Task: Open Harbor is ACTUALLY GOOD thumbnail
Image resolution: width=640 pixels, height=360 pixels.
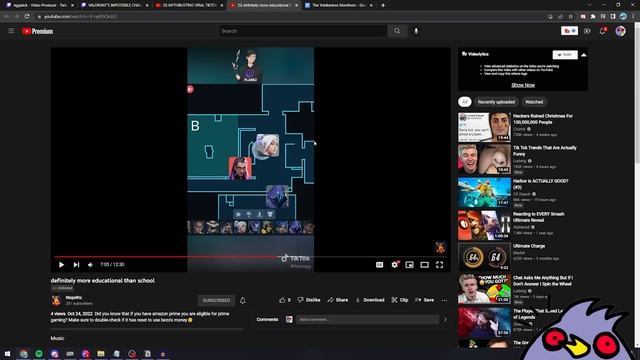Action: point(484,192)
